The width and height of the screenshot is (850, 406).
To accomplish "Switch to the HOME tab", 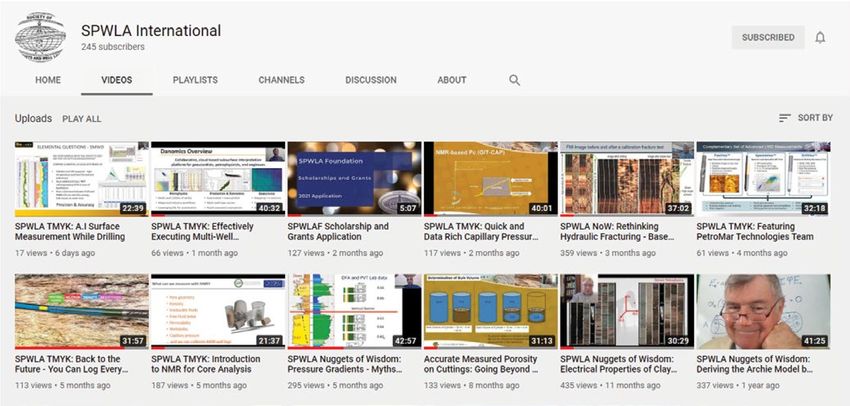I will tap(48, 80).
